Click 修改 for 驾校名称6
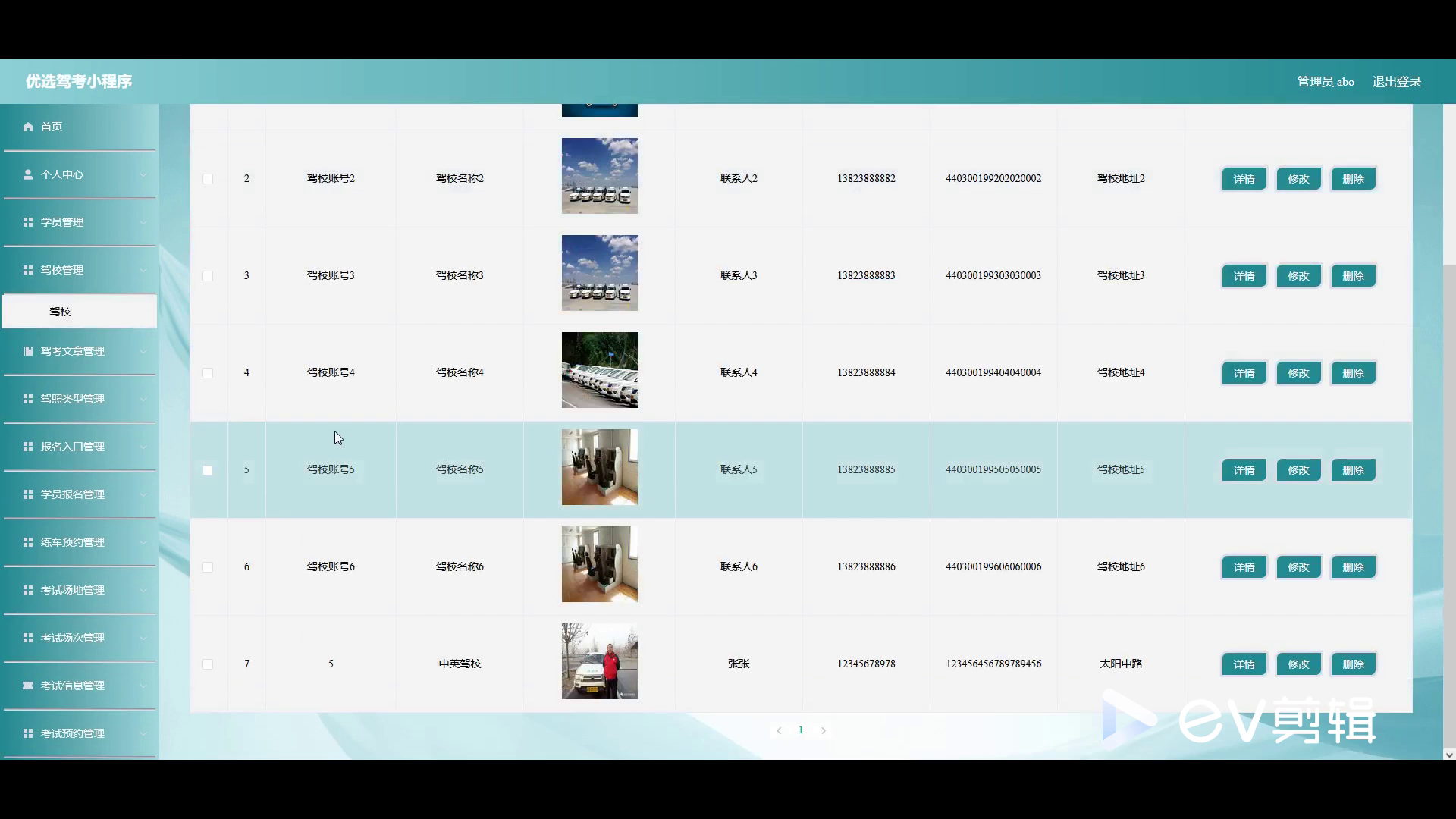The image size is (1456, 819). point(1298,567)
